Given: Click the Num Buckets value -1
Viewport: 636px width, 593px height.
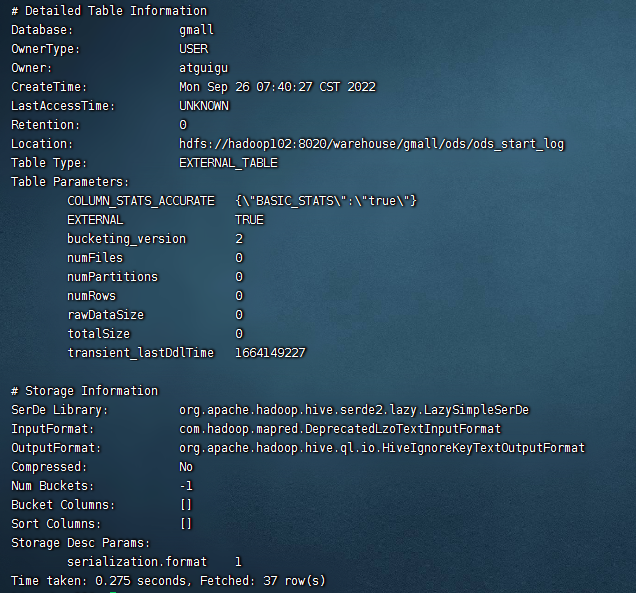Looking at the screenshot, I should pos(186,486).
